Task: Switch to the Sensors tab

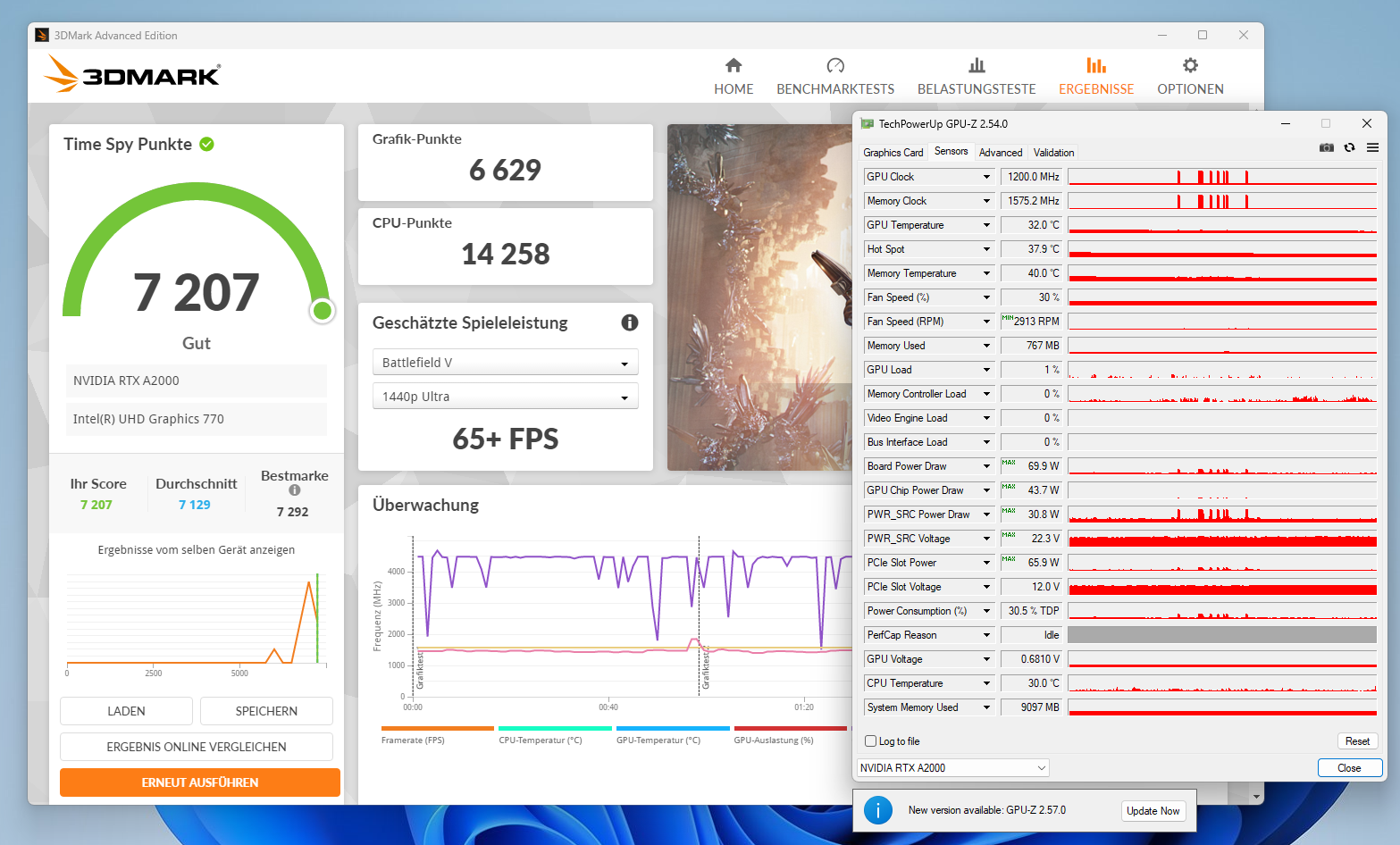Action: tap(951, 152)
